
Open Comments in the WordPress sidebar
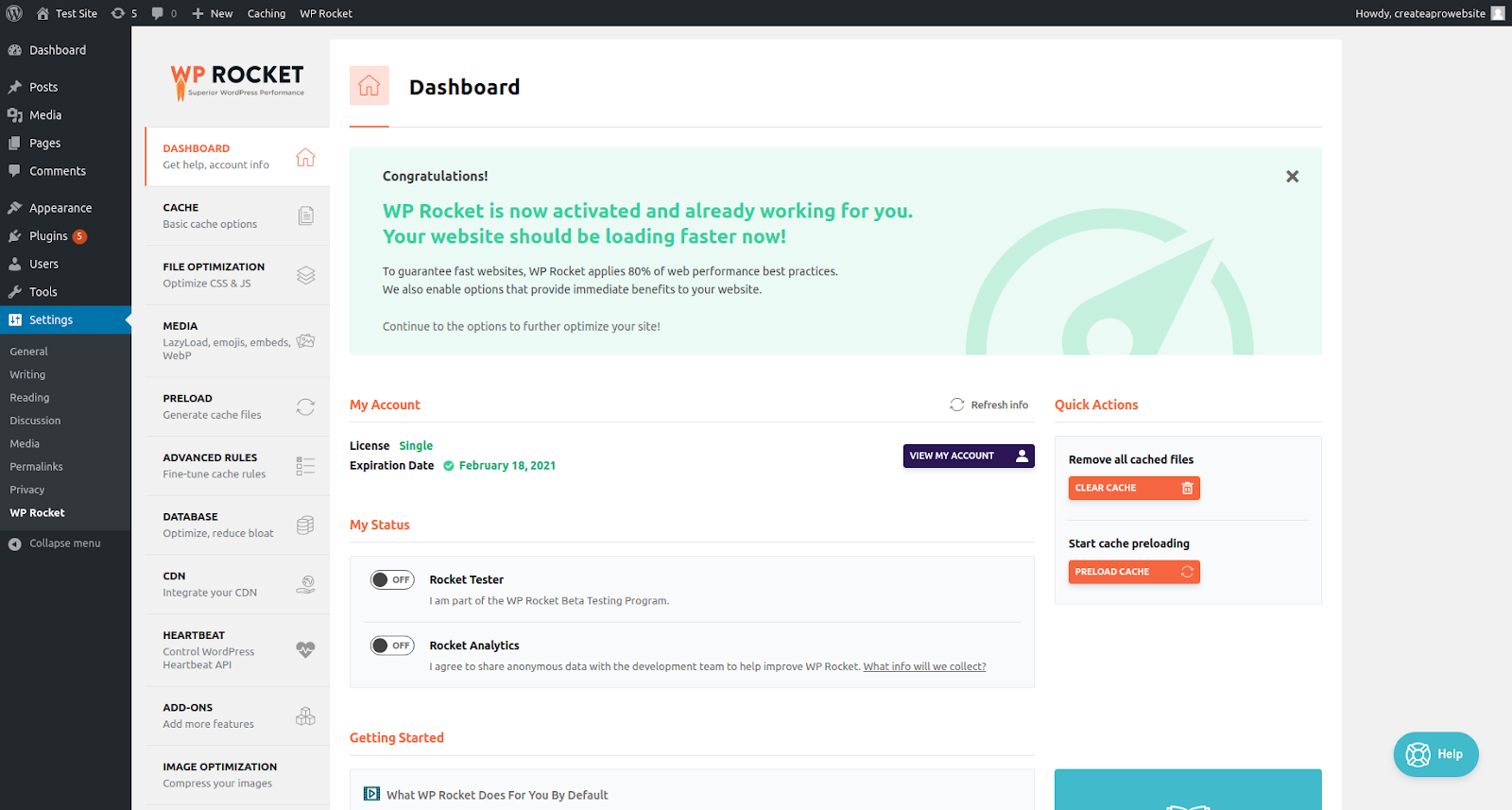coord(65,171)
